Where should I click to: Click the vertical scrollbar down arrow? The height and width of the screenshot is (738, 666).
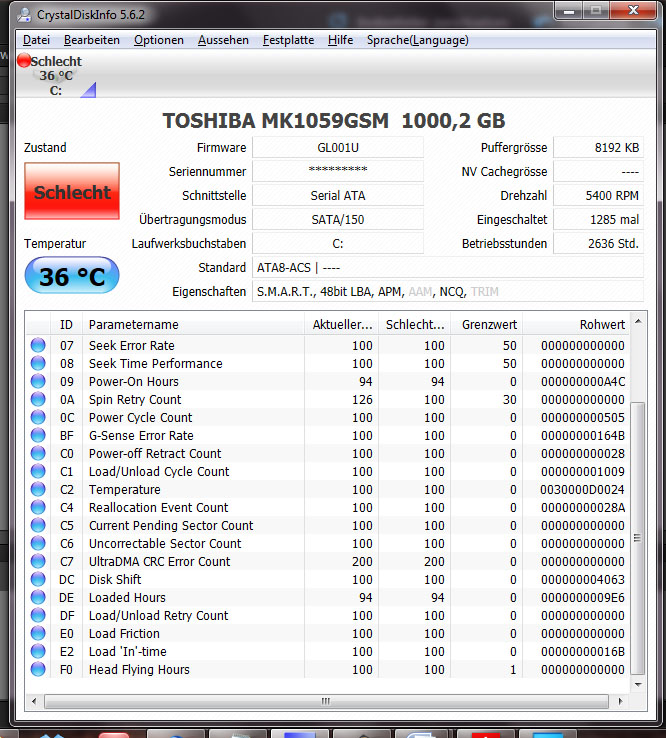tap(638, 684)
